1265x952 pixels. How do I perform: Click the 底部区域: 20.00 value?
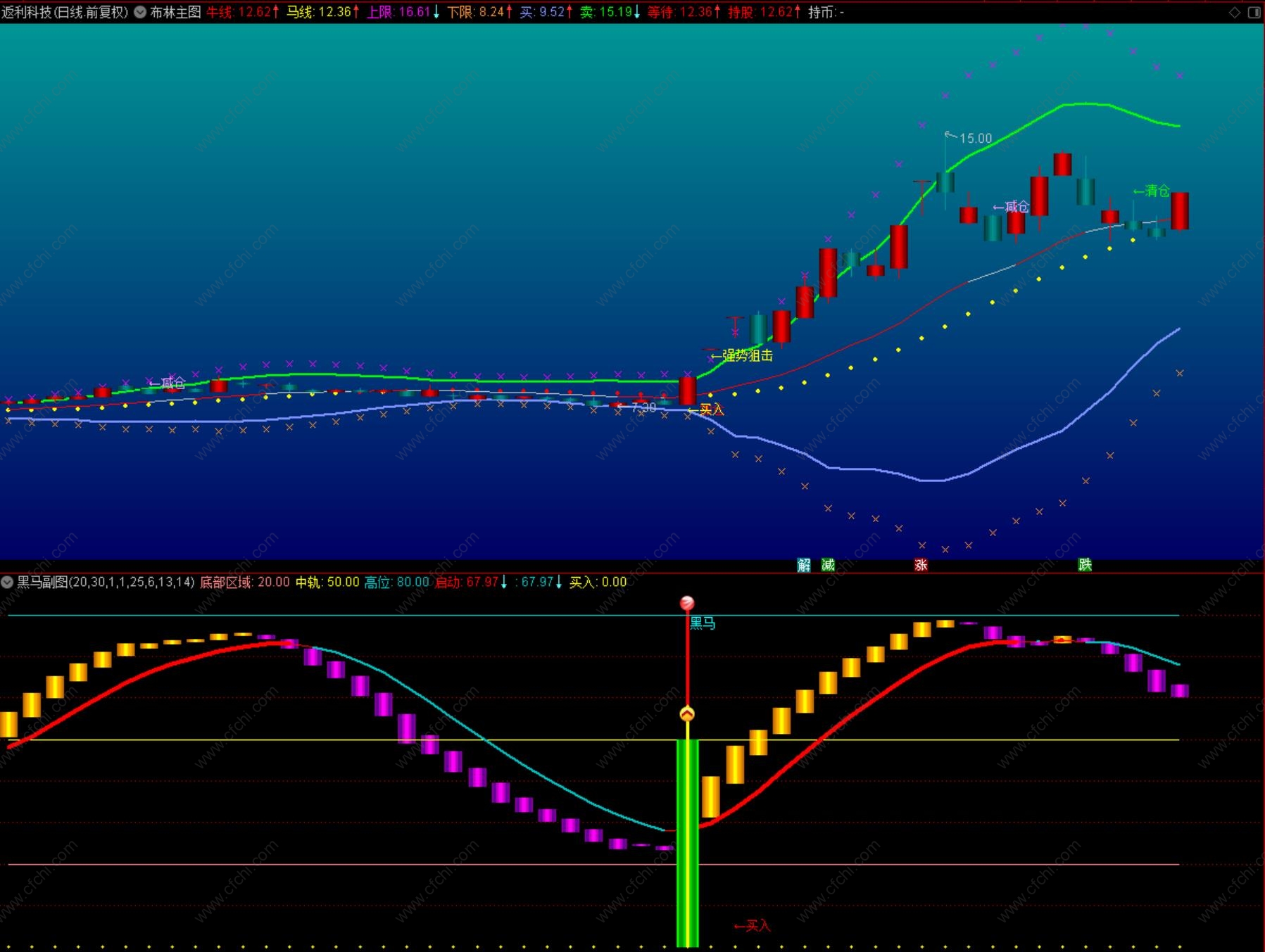pos(245,582)
